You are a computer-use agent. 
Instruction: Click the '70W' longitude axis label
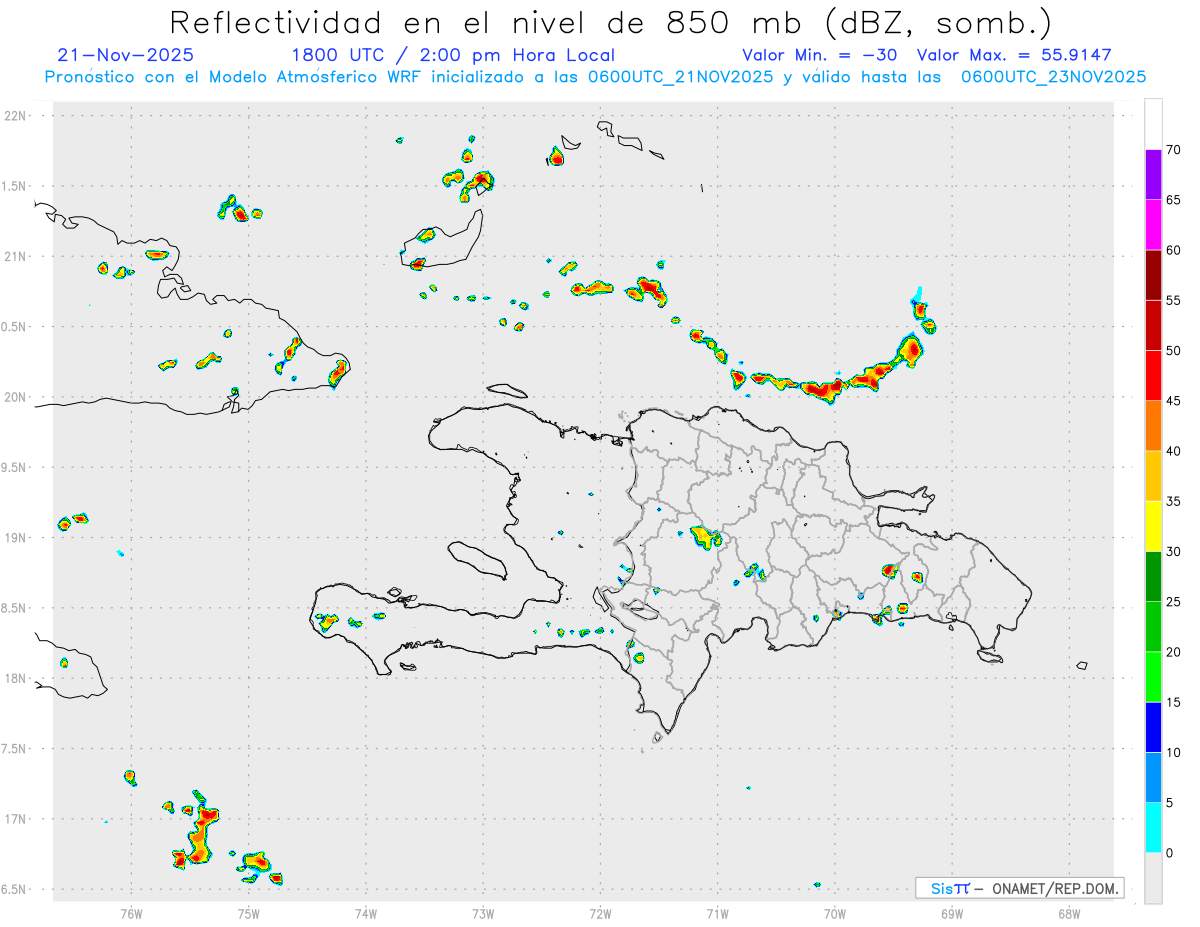[835, 913]
